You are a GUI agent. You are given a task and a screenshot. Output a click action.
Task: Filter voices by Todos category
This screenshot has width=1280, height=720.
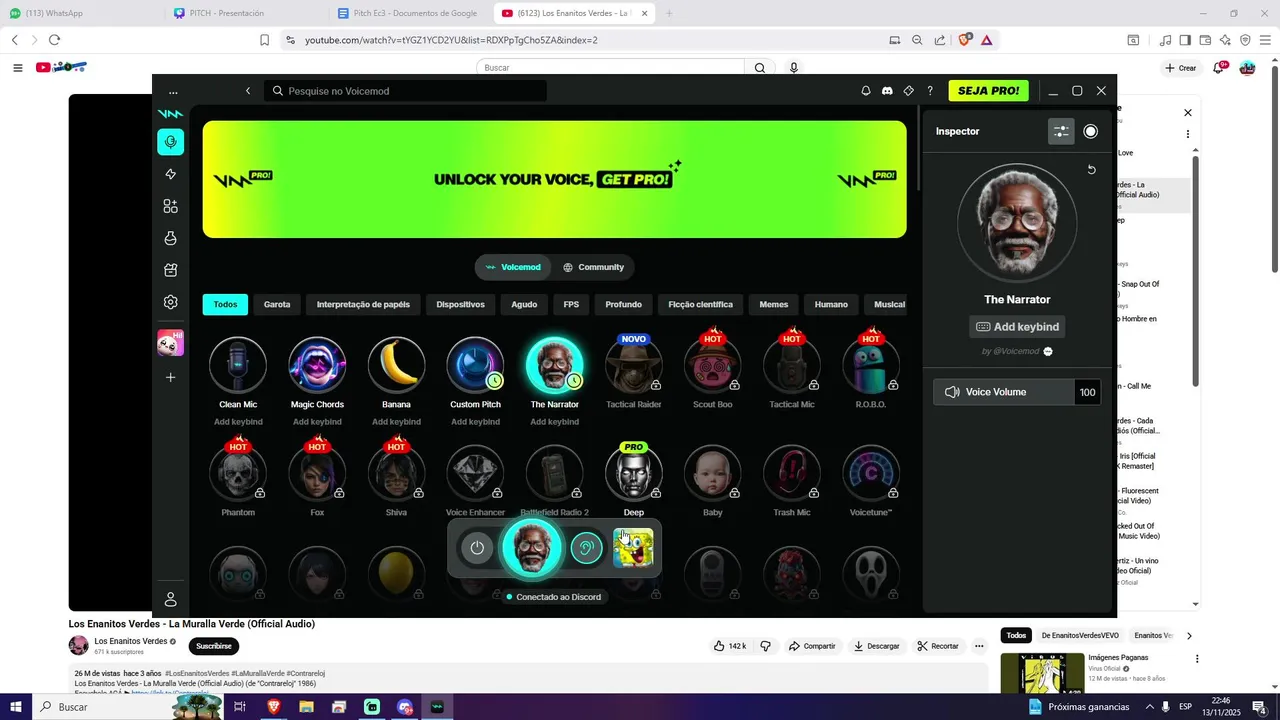coord(225,304)
